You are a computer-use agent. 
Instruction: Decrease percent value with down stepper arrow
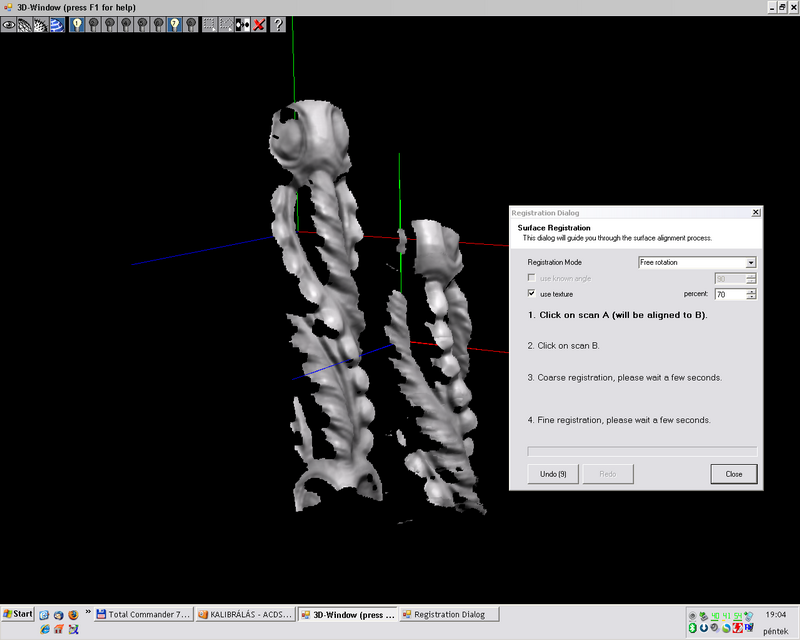[751, 297]
